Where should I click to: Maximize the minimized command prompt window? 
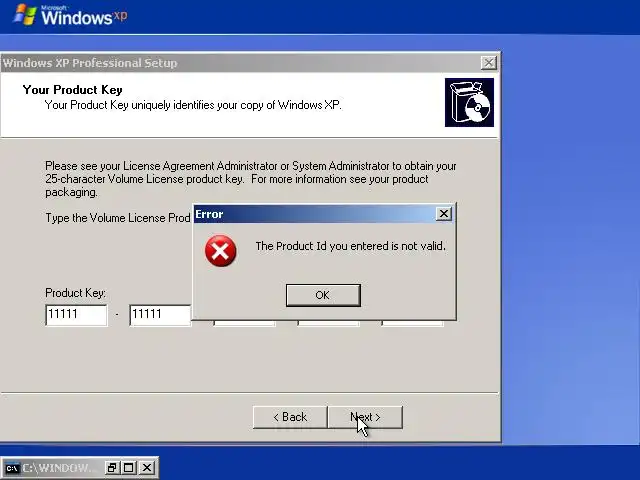click(129, 468)
